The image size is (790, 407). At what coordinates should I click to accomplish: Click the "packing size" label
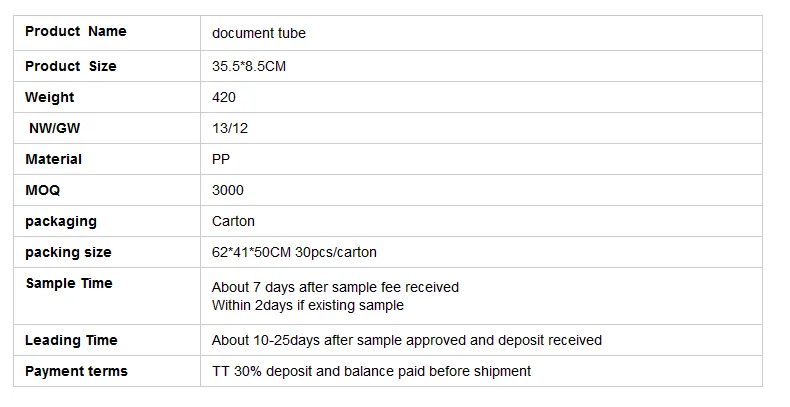(68, 252)
